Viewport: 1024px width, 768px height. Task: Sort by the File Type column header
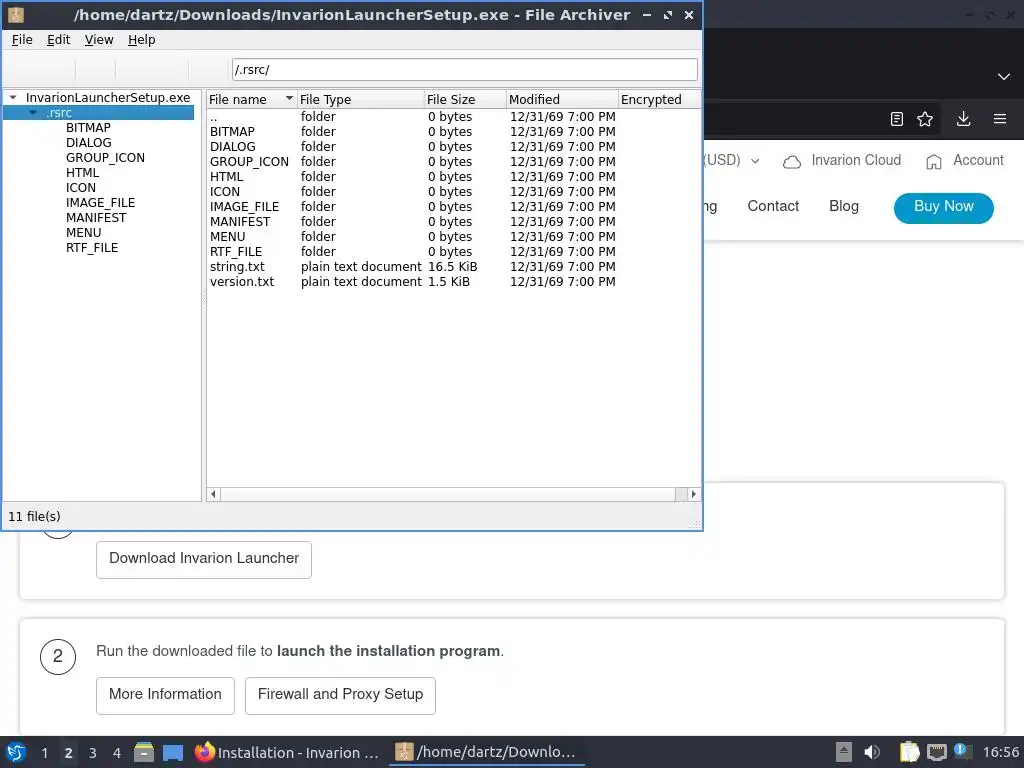click(x=360, y=99)
